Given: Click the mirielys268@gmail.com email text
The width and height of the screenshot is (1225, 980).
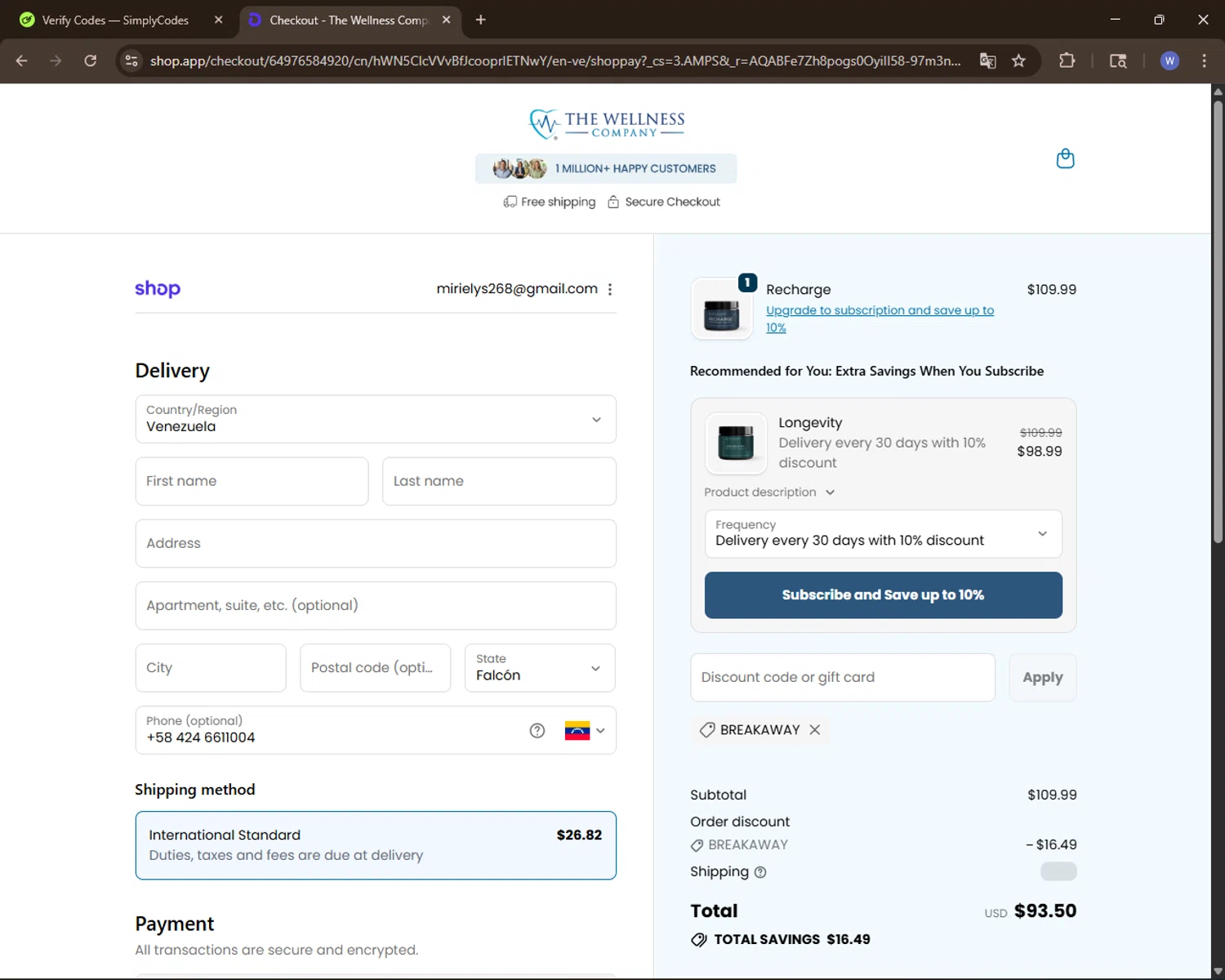Looking at the screenshot, I should click(517, 289).
